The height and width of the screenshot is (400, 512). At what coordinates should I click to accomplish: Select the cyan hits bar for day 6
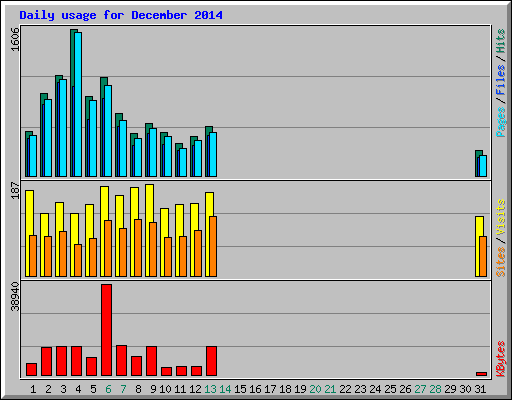coord(108,131)
